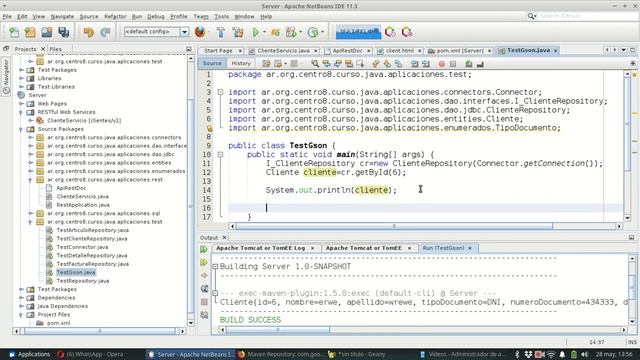This screenshot has width=640, height=360.
Task: Click the lightbulb hint on line 7
Action: [209, 128]
